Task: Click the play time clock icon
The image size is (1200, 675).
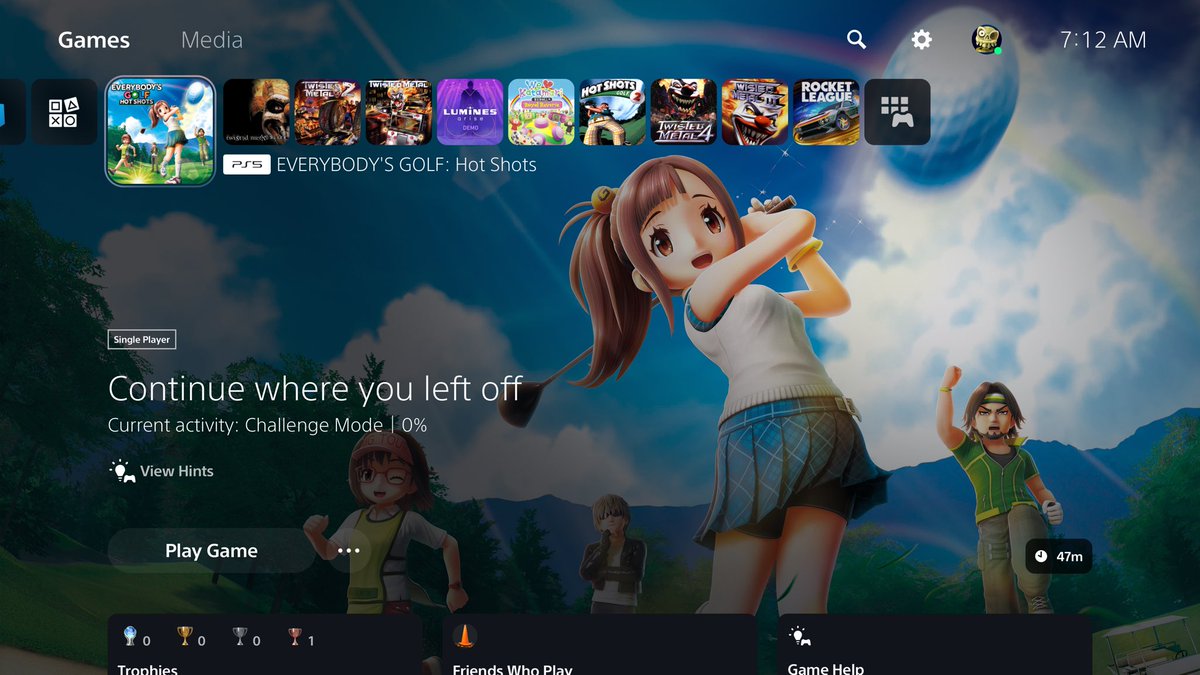Action: pyautogui.click(x=1041, y=556)
